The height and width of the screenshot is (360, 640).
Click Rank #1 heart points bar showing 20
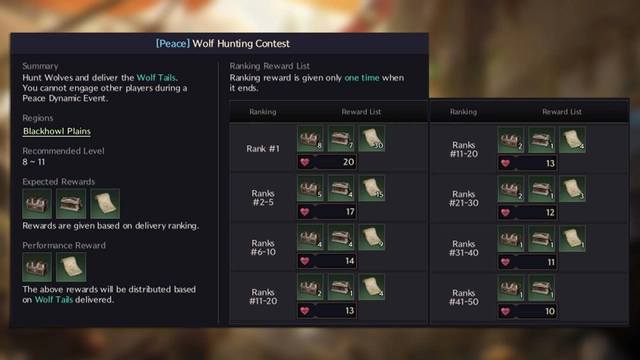327,162
